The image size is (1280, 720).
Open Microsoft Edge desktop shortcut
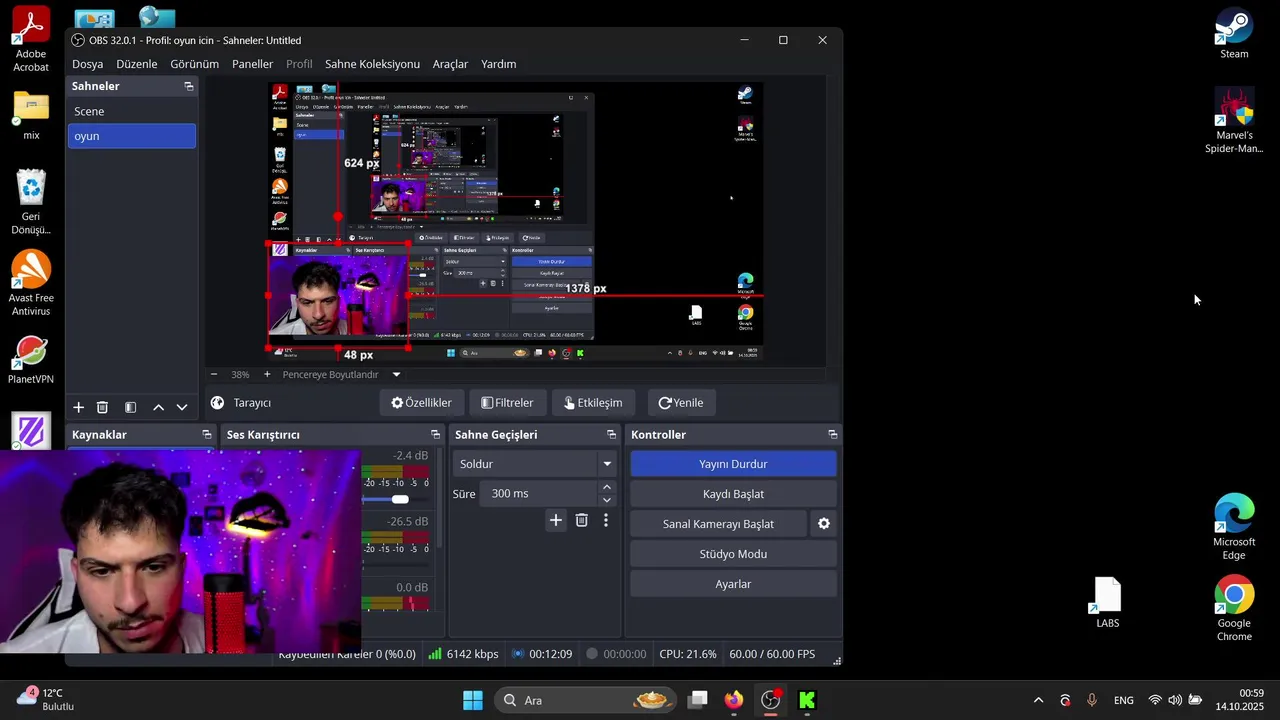coord(1234,527)
